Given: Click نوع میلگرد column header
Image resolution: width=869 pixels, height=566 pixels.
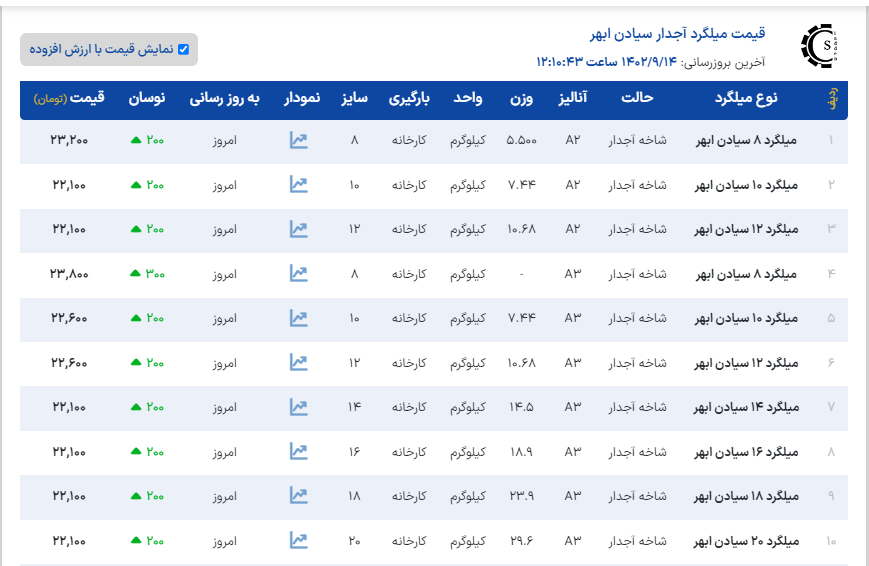Looking at the screenshot, I should coord(746,99).
